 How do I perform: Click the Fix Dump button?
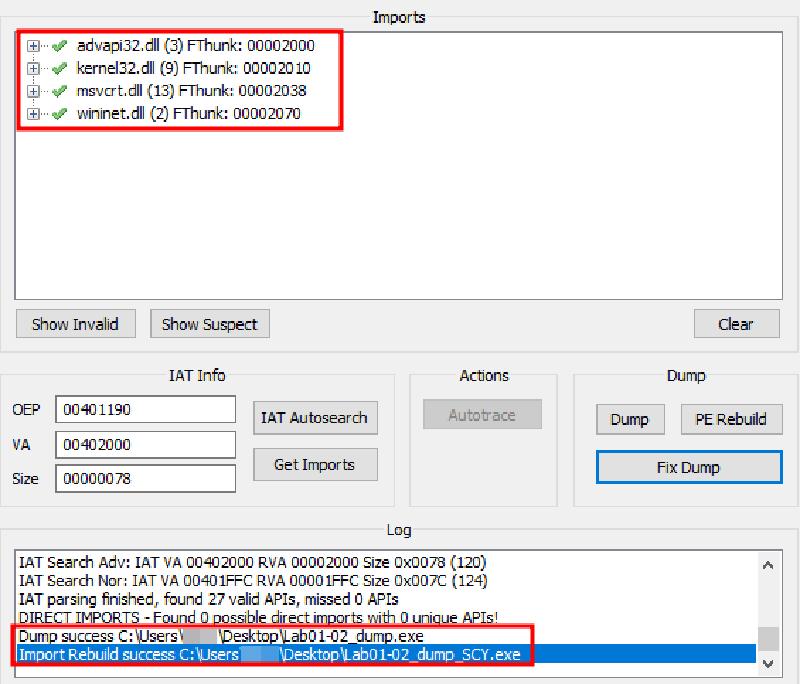pos(688,468)
